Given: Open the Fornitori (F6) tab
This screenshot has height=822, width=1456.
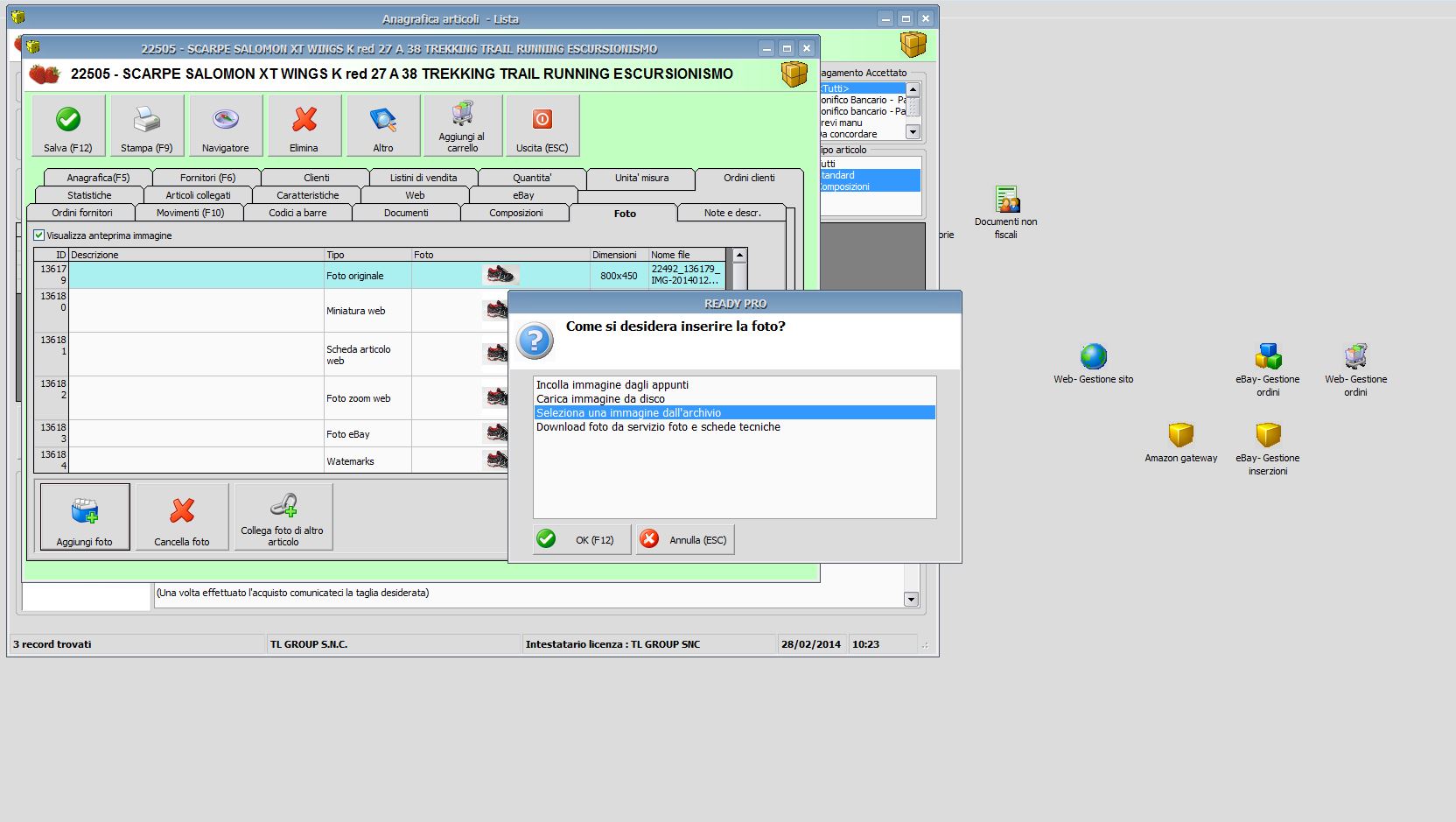Looking at the screenshot, I should (x=207, y=178).
